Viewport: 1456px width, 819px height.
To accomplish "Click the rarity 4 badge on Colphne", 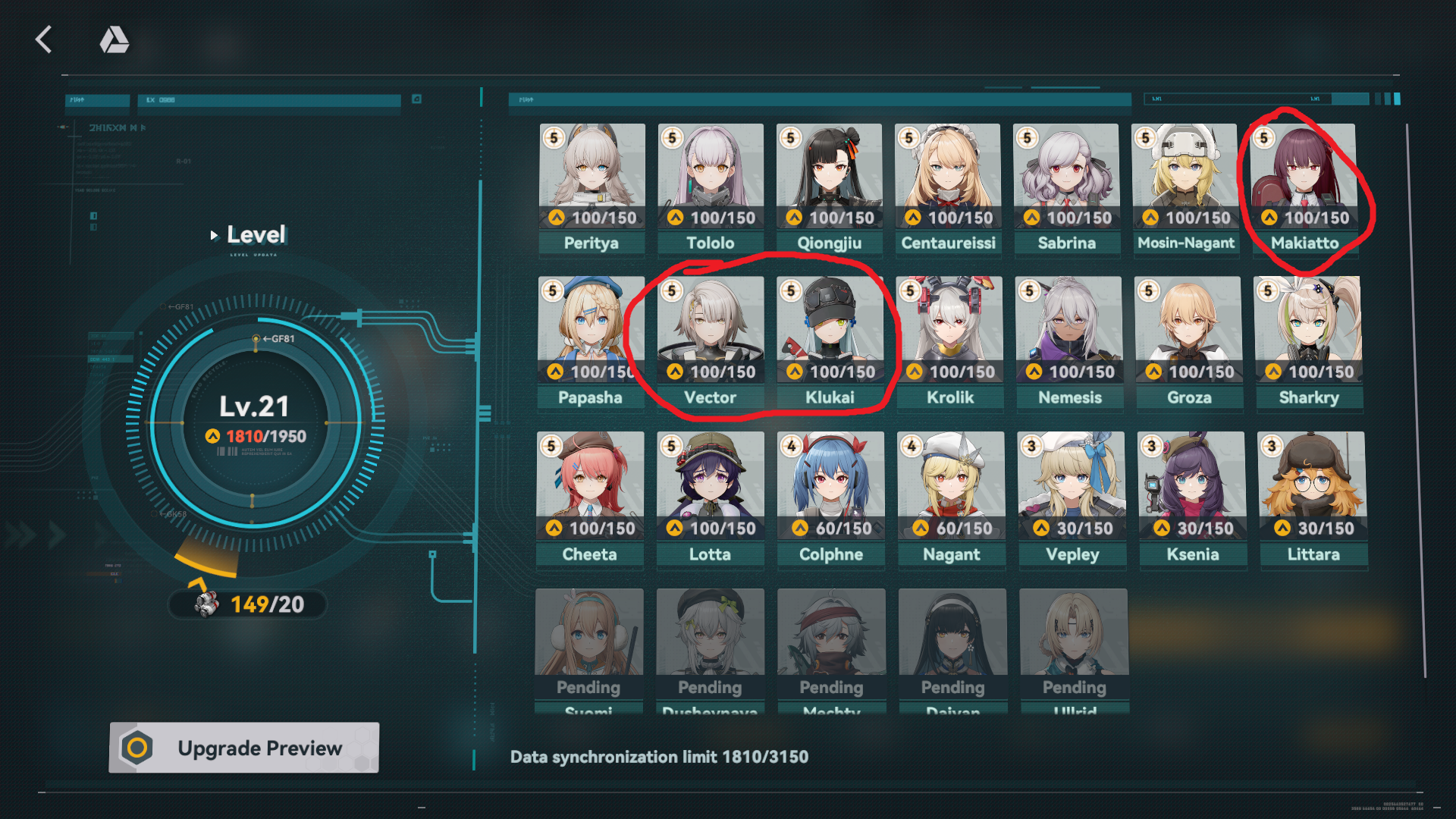I will (792, 446).
